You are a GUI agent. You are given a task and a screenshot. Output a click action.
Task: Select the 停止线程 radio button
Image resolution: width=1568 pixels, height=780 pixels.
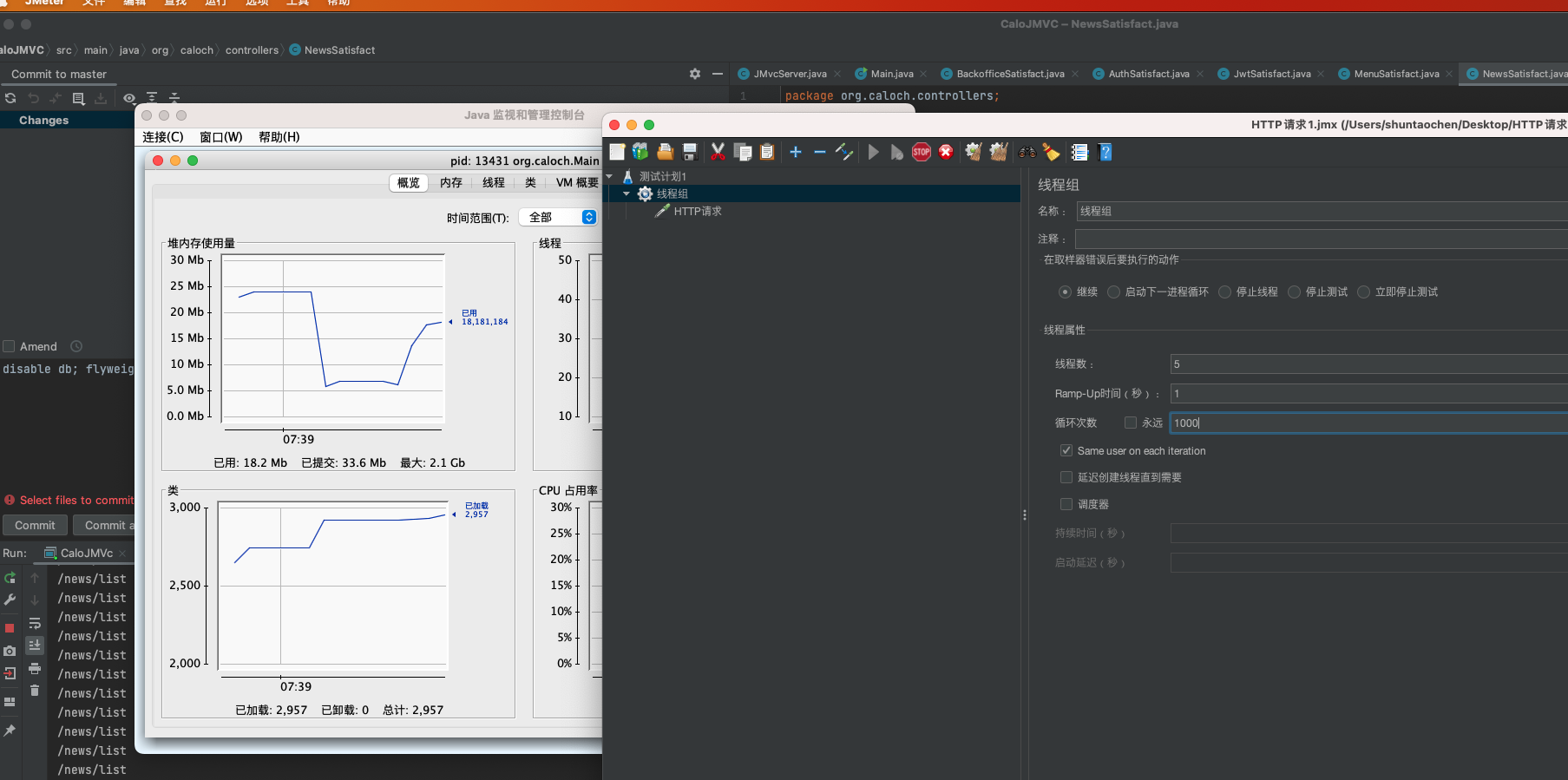coord(1224,292)
